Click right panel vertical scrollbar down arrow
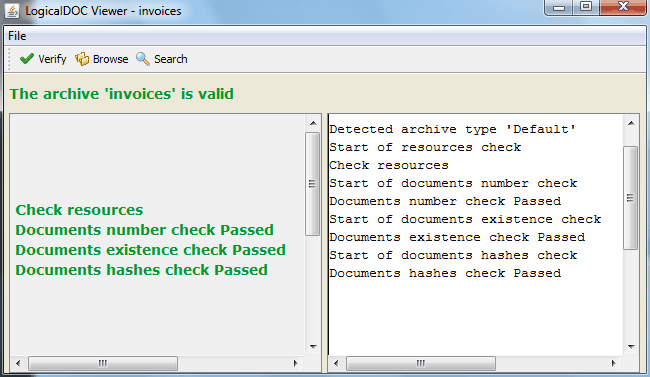 pos(631,347)
